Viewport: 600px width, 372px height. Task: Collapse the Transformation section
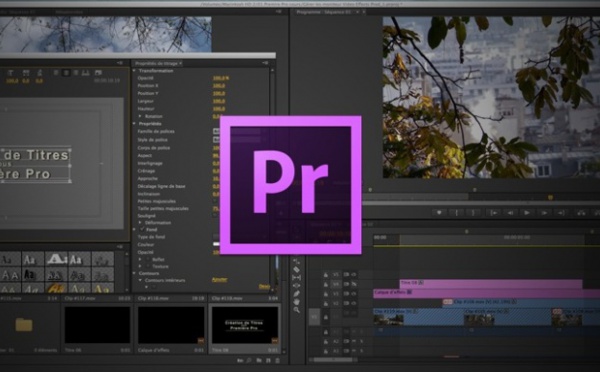click(134, 71)
